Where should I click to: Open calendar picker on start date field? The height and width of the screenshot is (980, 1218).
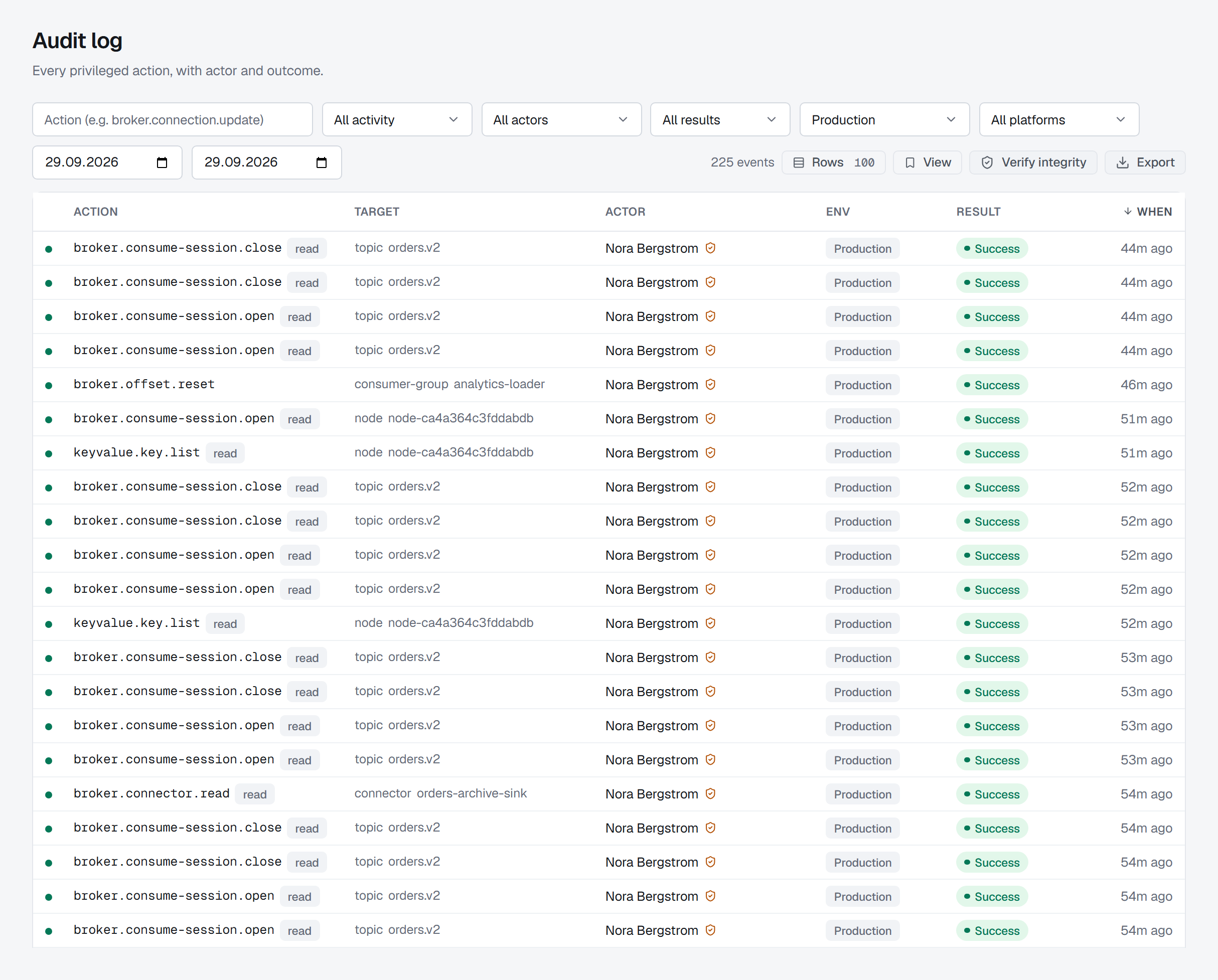click(x=162, y=162)
